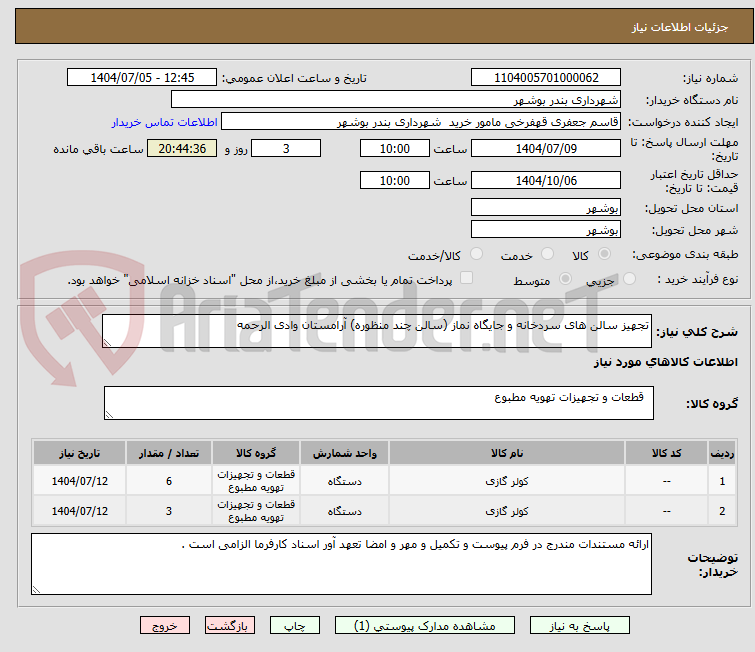Click the 'تاریخ نیاز' column header

coord(79,453)
